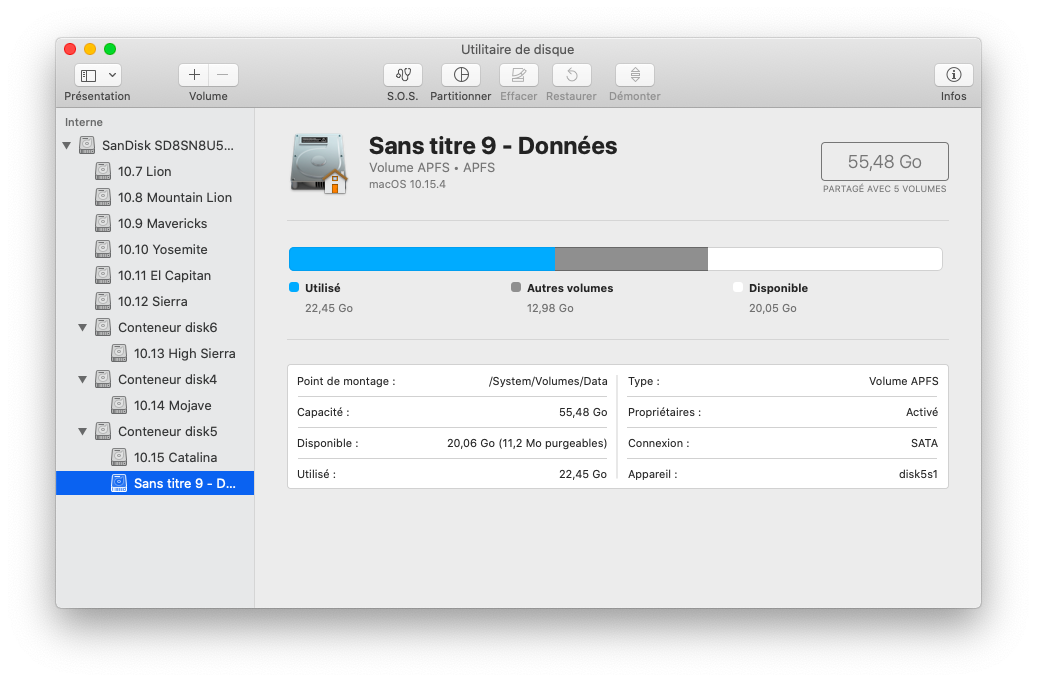Select the 10.7 Lion volume icon
This screenshot has width=1037, height=682.
pos(103,171)
